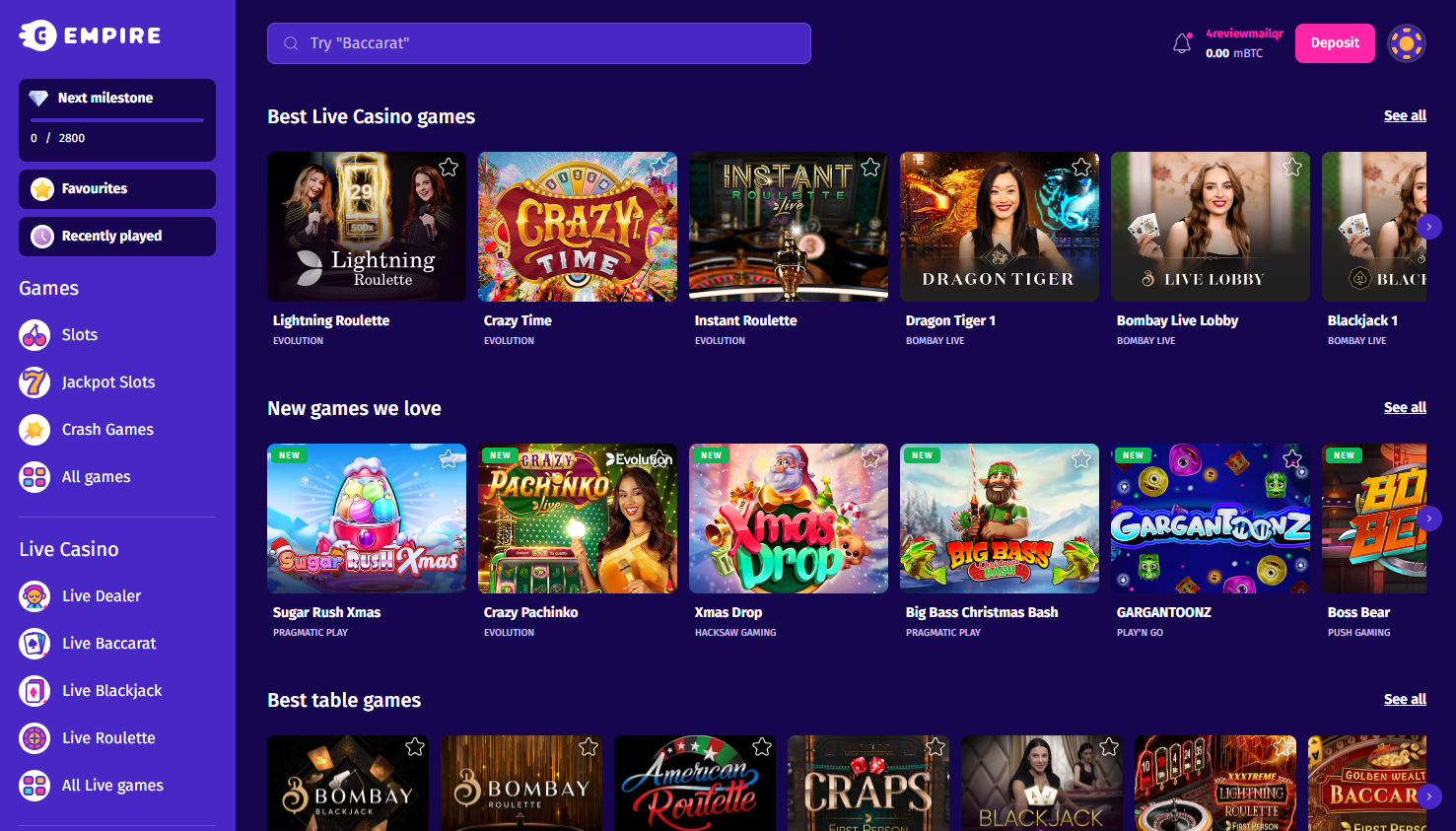Open the Dragon Tiger game thumbnail

pos(1000,227)
